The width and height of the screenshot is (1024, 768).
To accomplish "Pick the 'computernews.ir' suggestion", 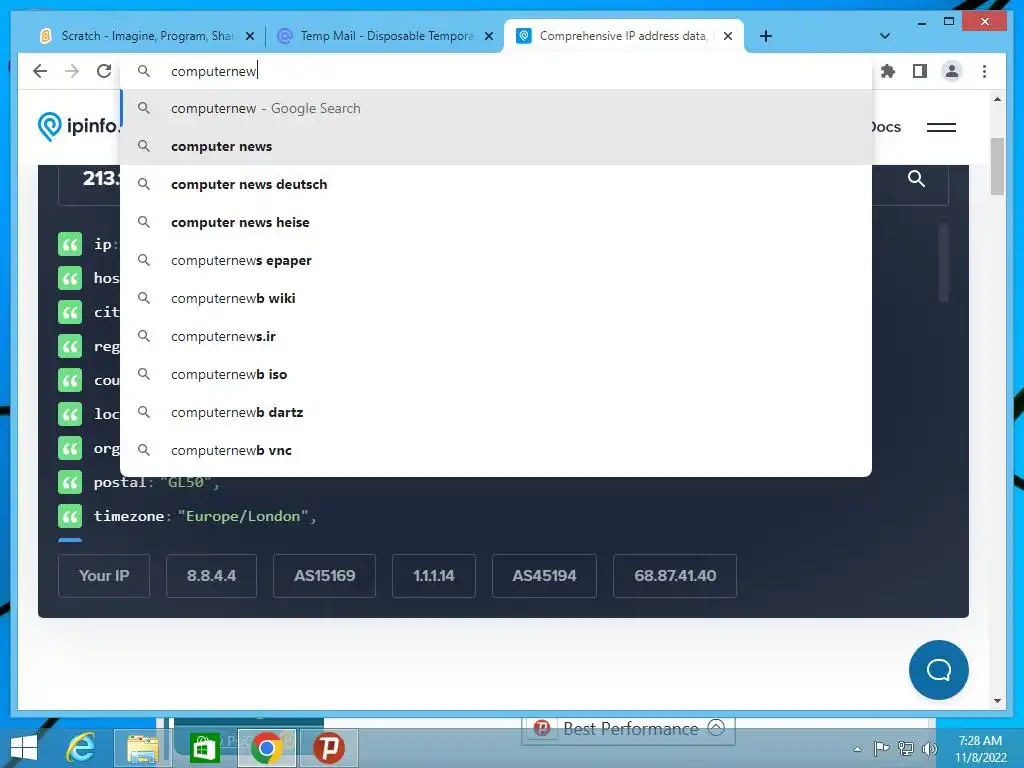I will (496, 336).
